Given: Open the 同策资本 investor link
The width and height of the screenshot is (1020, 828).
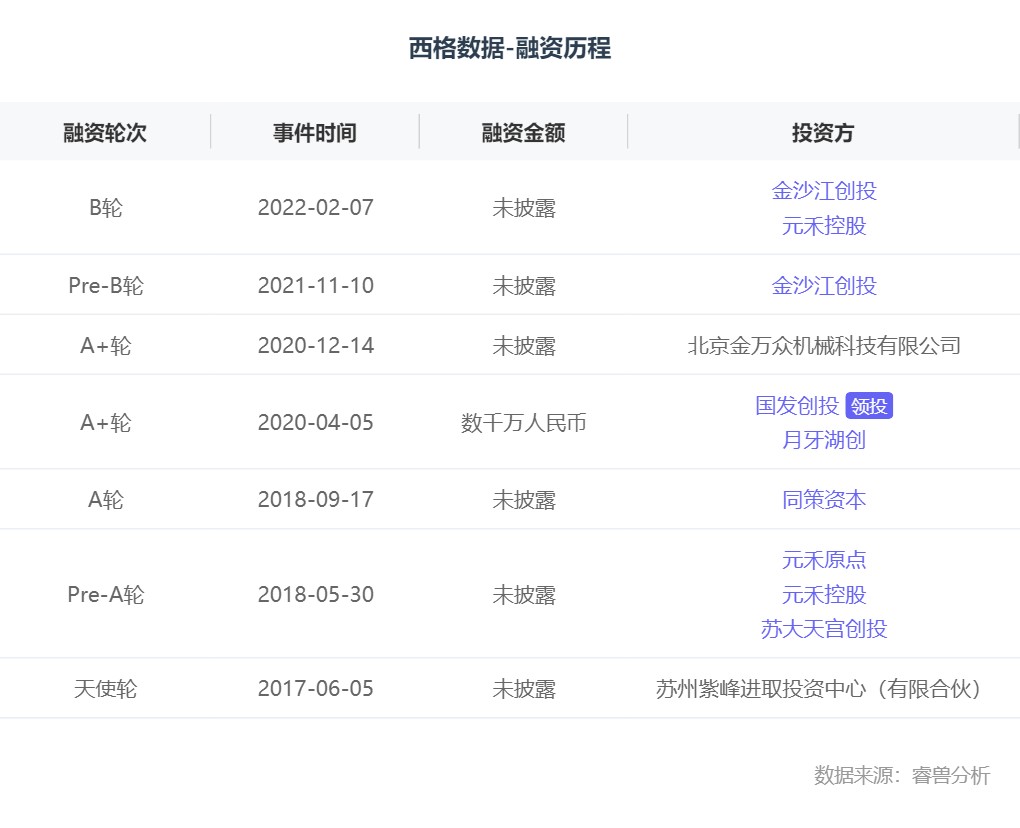Looking at the screenshot, I should tap(824, 500).
